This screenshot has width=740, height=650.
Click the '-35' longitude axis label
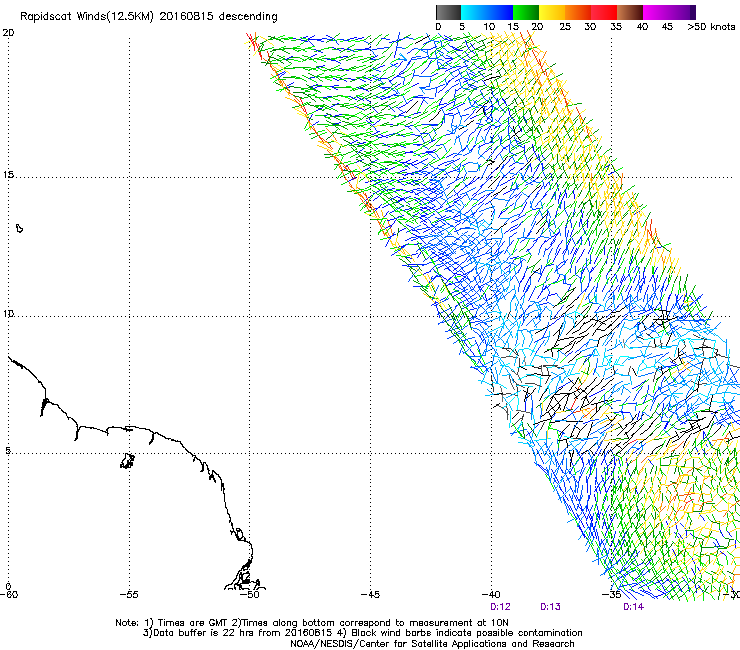[x=611, y=594]
